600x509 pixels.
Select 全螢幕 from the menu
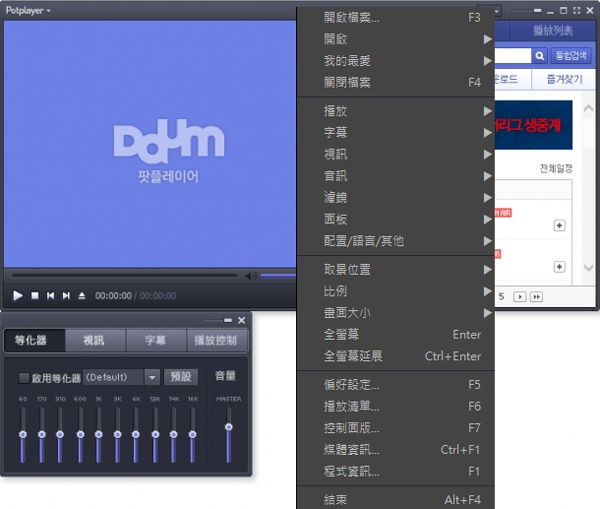(396, 334)
